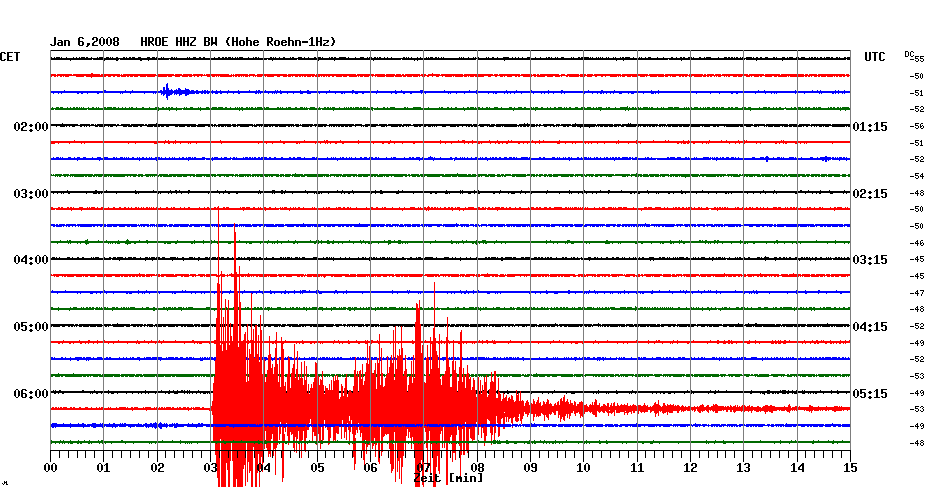This screenshot has height=494, width=930.
Task: Click the "10" minute tick label
Action: (584, 468)
